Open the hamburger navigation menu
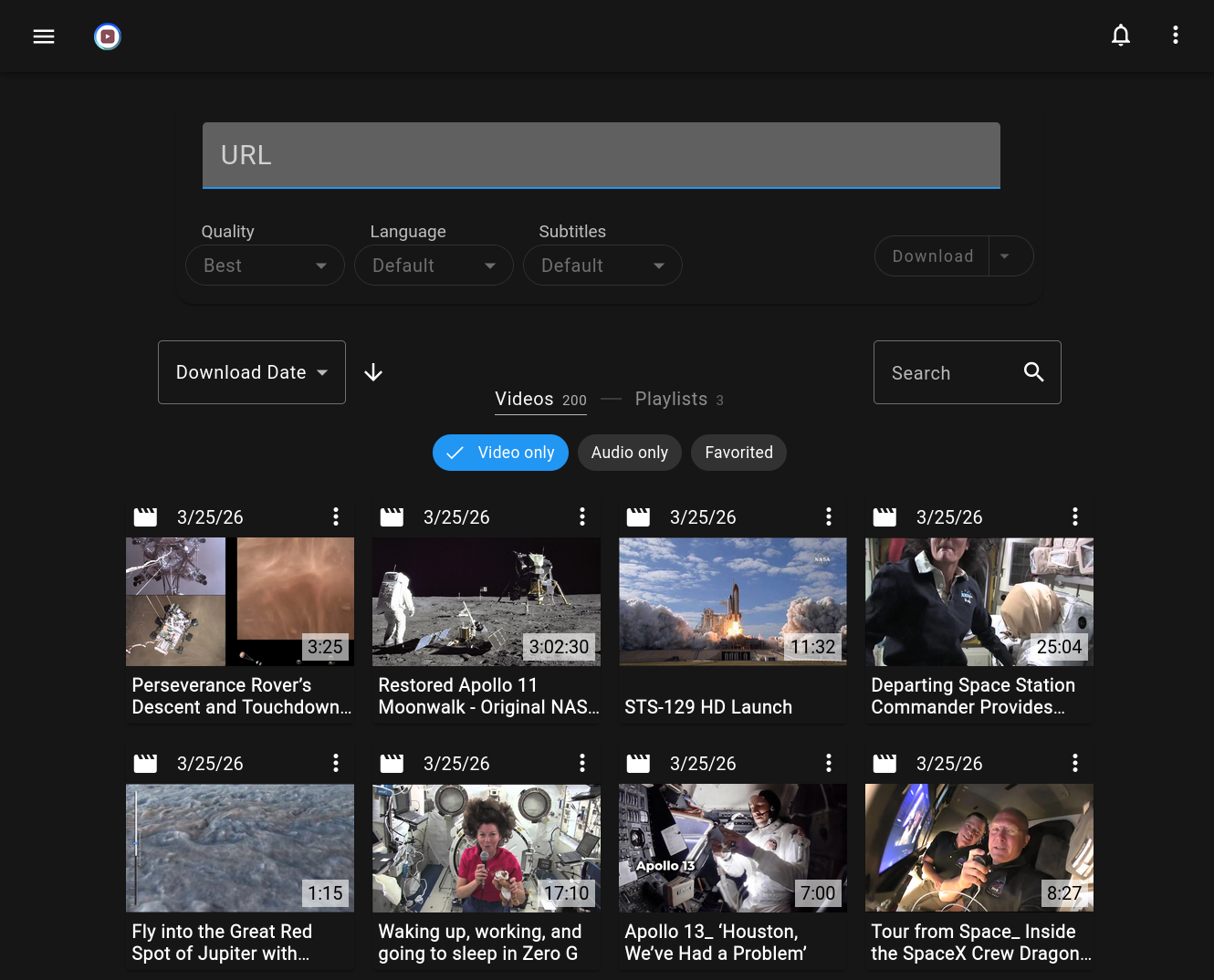Viewport: 1214px width, 980px height. click(44, 36)
